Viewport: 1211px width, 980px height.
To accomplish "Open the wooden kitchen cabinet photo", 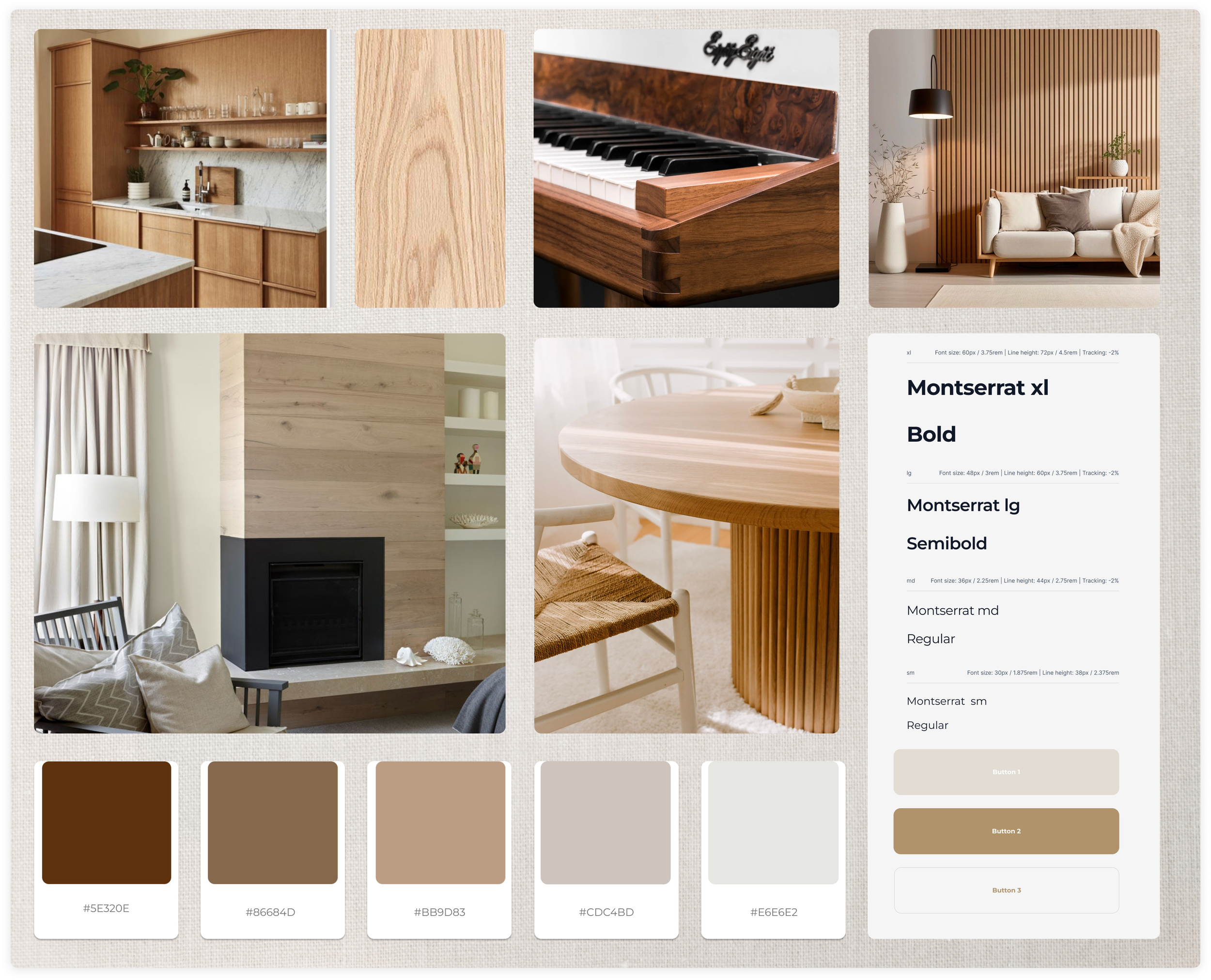I will tap(181, 168).
